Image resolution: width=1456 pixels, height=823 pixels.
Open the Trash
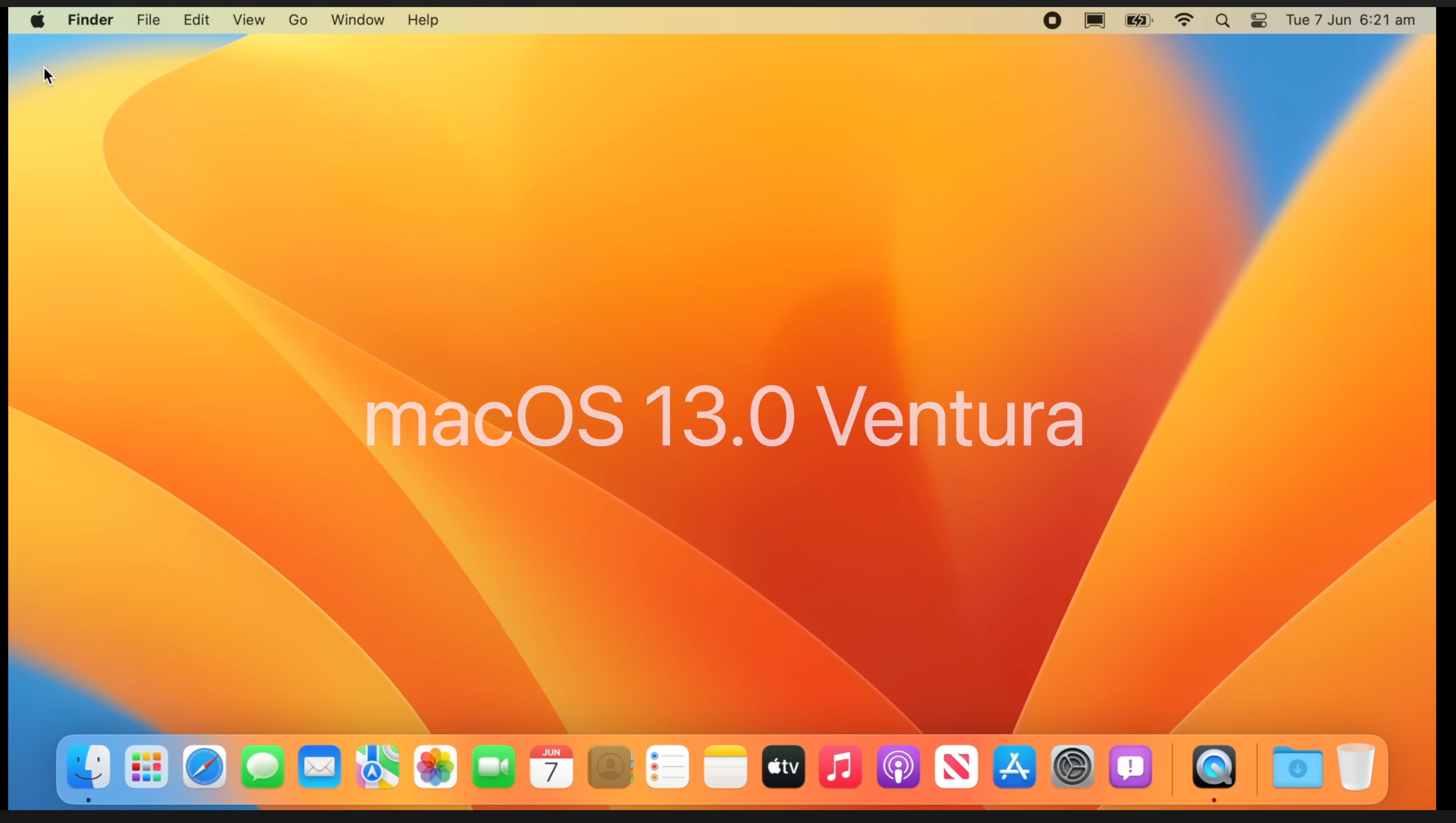point(1356,767)
